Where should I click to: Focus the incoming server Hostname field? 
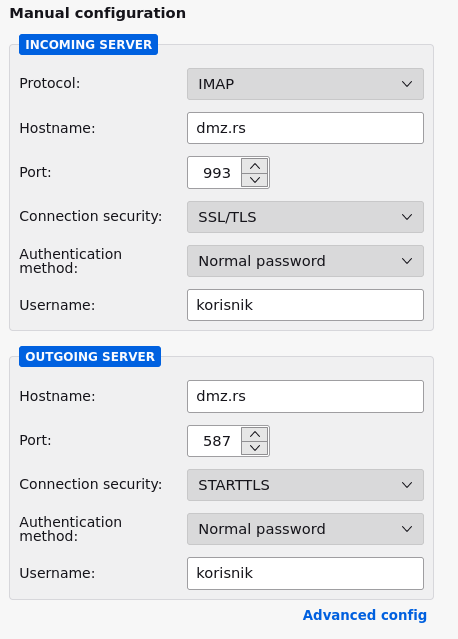305,128
